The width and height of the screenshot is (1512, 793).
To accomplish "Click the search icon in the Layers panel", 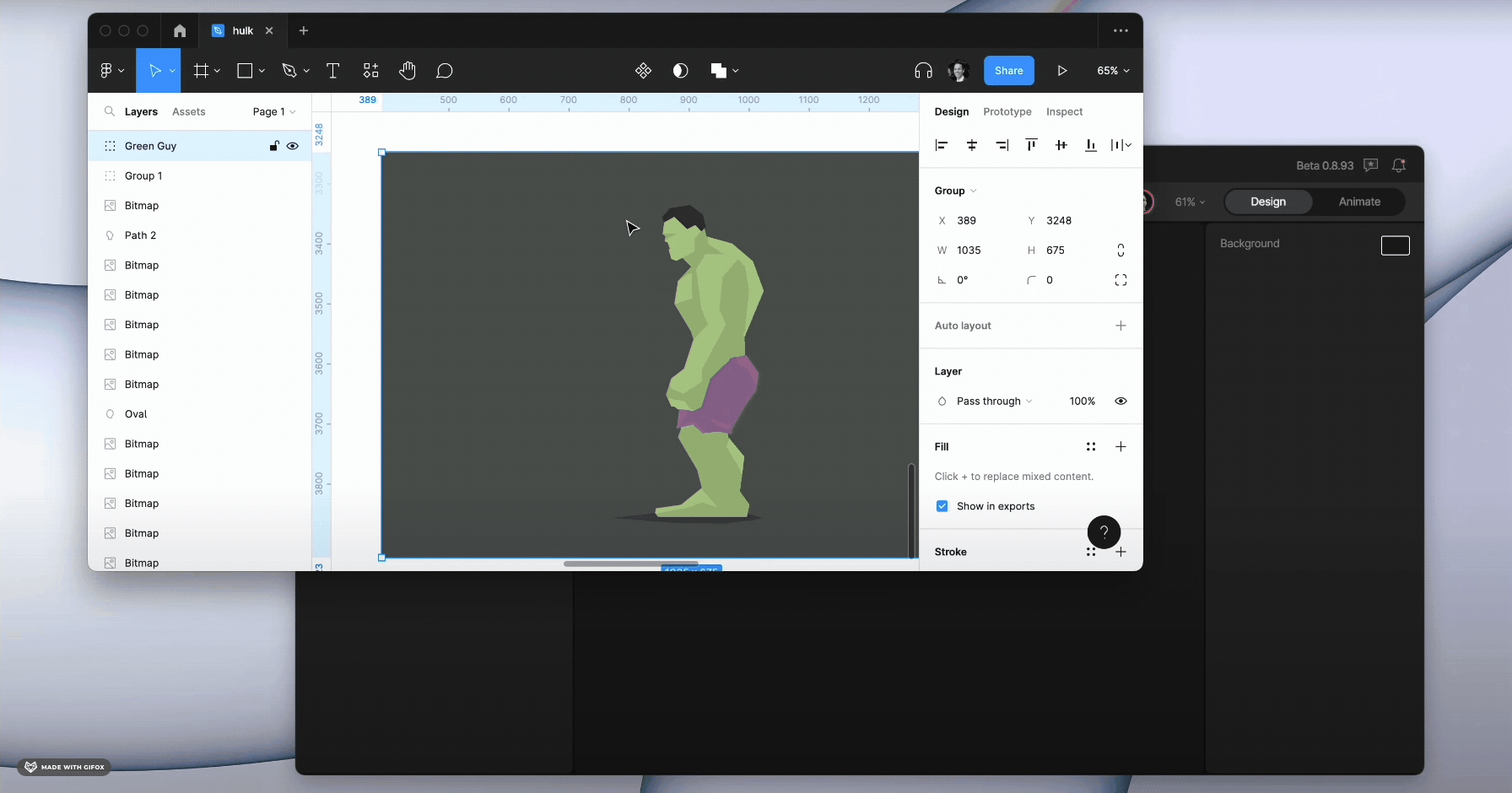I will click(x=110, y=111).
